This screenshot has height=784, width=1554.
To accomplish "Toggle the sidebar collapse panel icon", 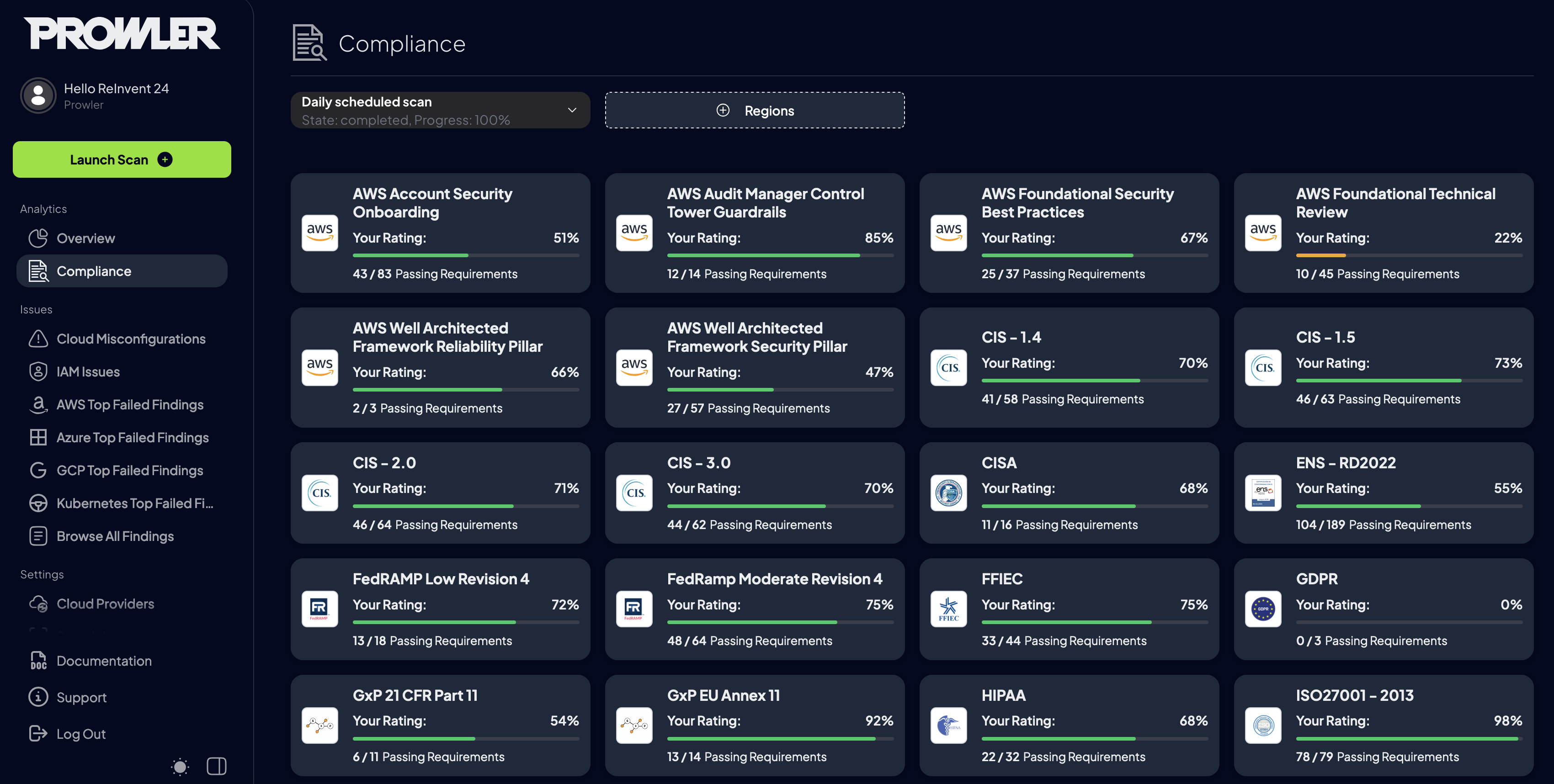I will (x=217, y=767).
